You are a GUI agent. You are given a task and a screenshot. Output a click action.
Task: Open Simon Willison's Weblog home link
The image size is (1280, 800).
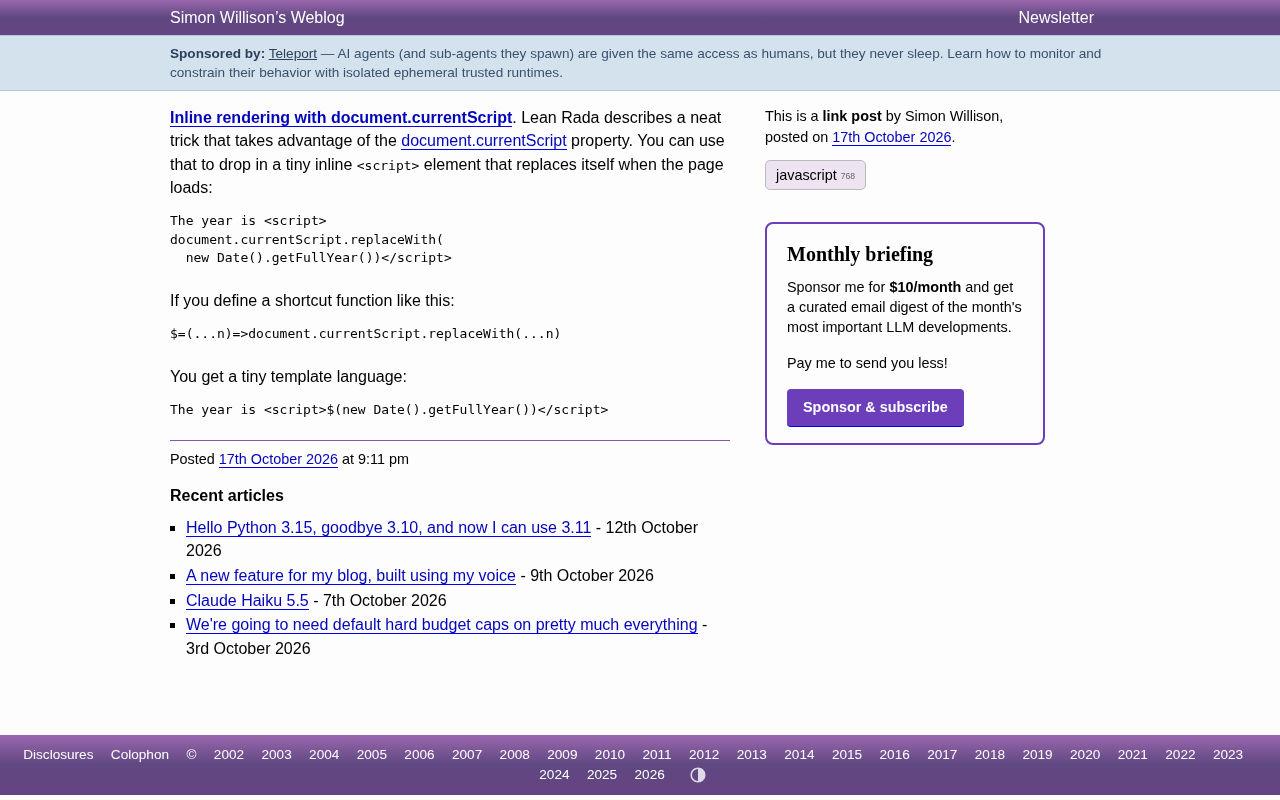tap(257, 17)
